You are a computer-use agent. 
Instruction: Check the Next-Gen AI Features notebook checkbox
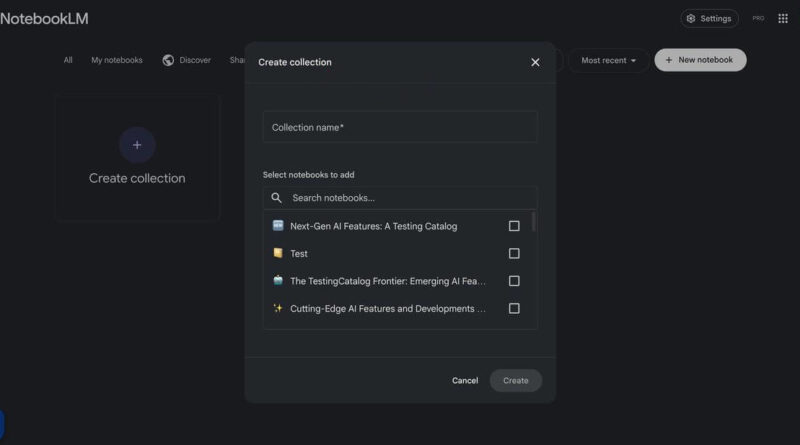pyautogui.click(x=514, y=226)
